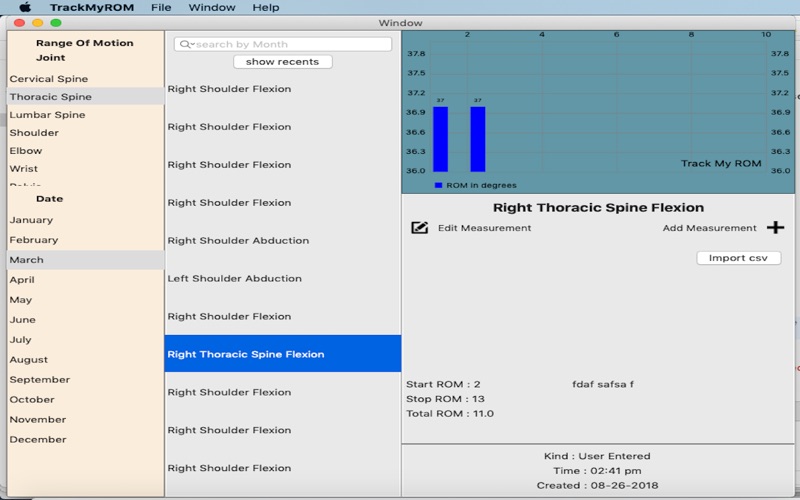Click the second blue chart bar
This screenshot has width=800, height=500.
tap(478, 139)
